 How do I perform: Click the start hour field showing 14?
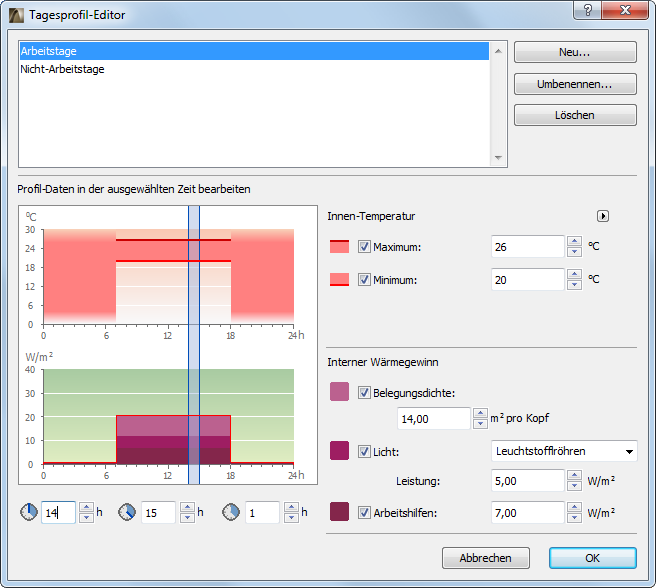tap(58, 513)
